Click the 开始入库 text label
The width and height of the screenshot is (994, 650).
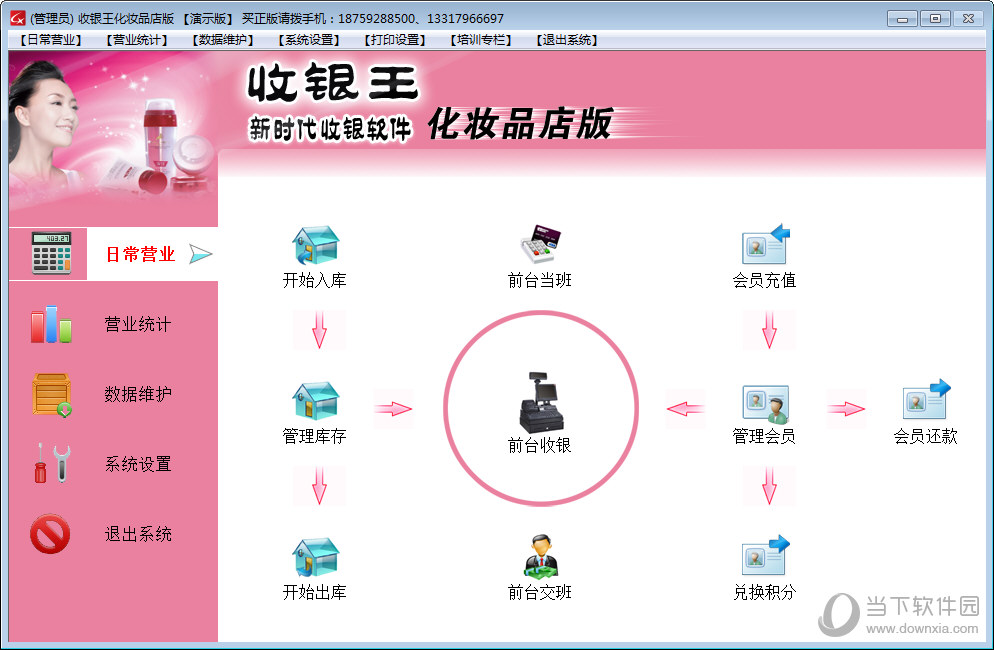[314, 280]
